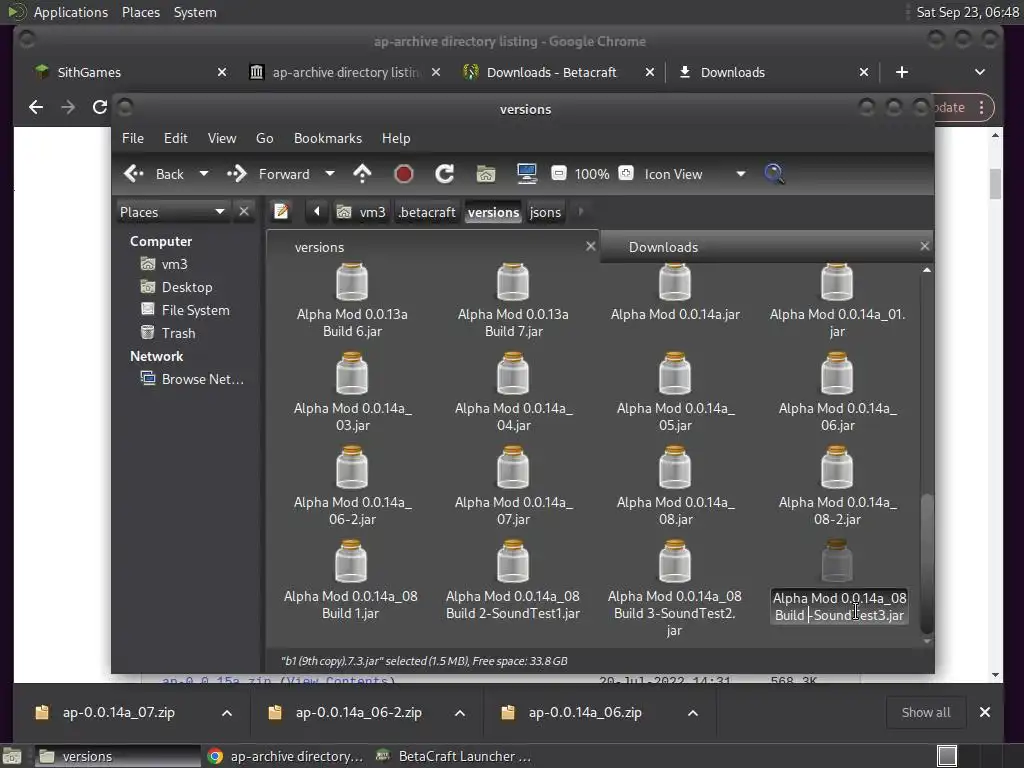Click the zoom out minus icon

pos(559,174)
